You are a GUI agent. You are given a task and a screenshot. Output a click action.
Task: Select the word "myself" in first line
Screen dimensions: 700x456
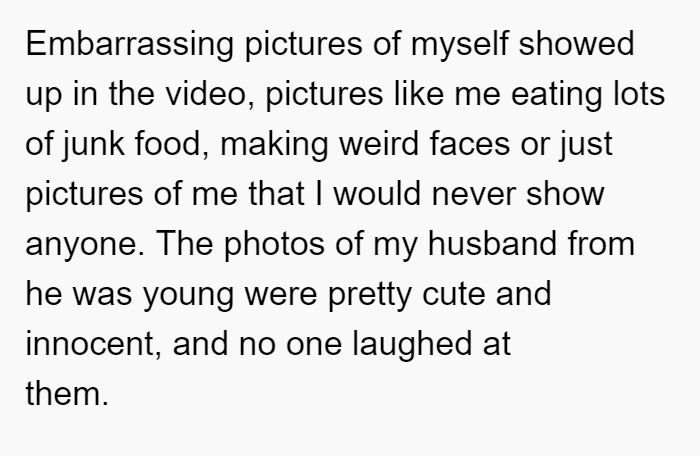pyautogui.click(x=459, y=45)
